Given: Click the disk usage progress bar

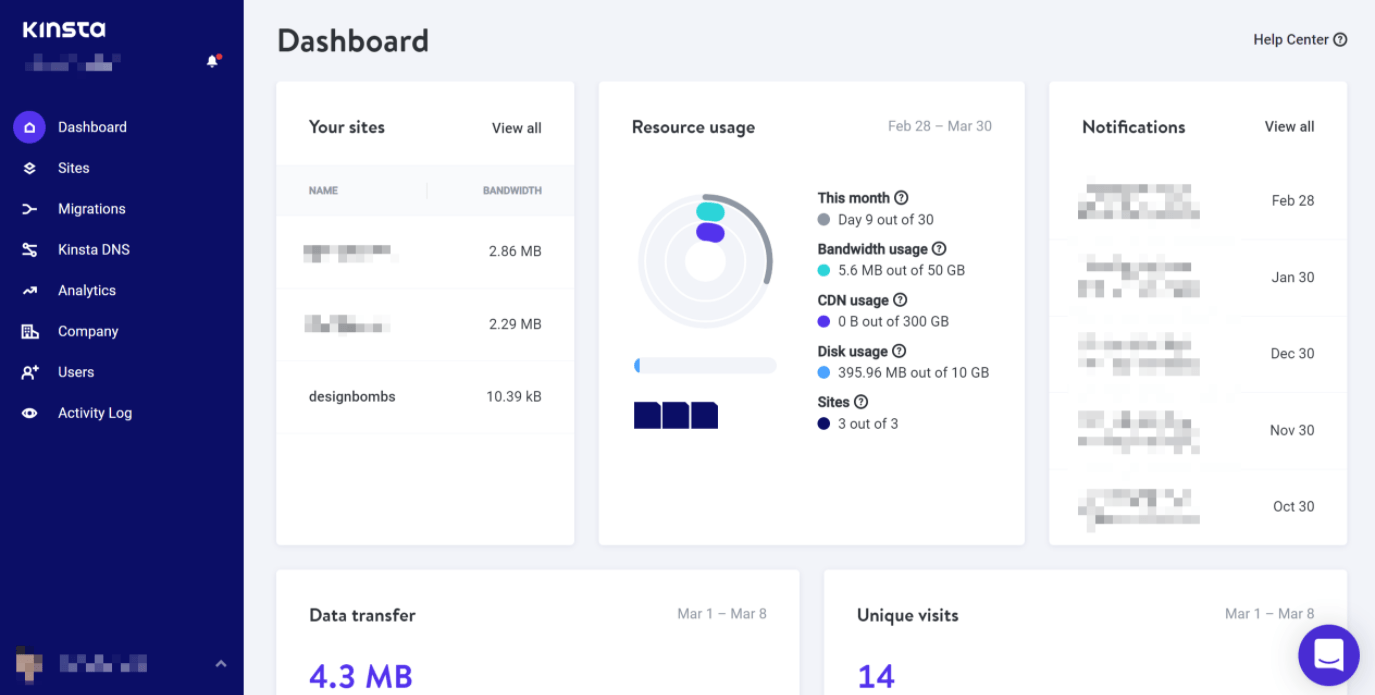Looking at the screenshot, I should tap(705, 366).
